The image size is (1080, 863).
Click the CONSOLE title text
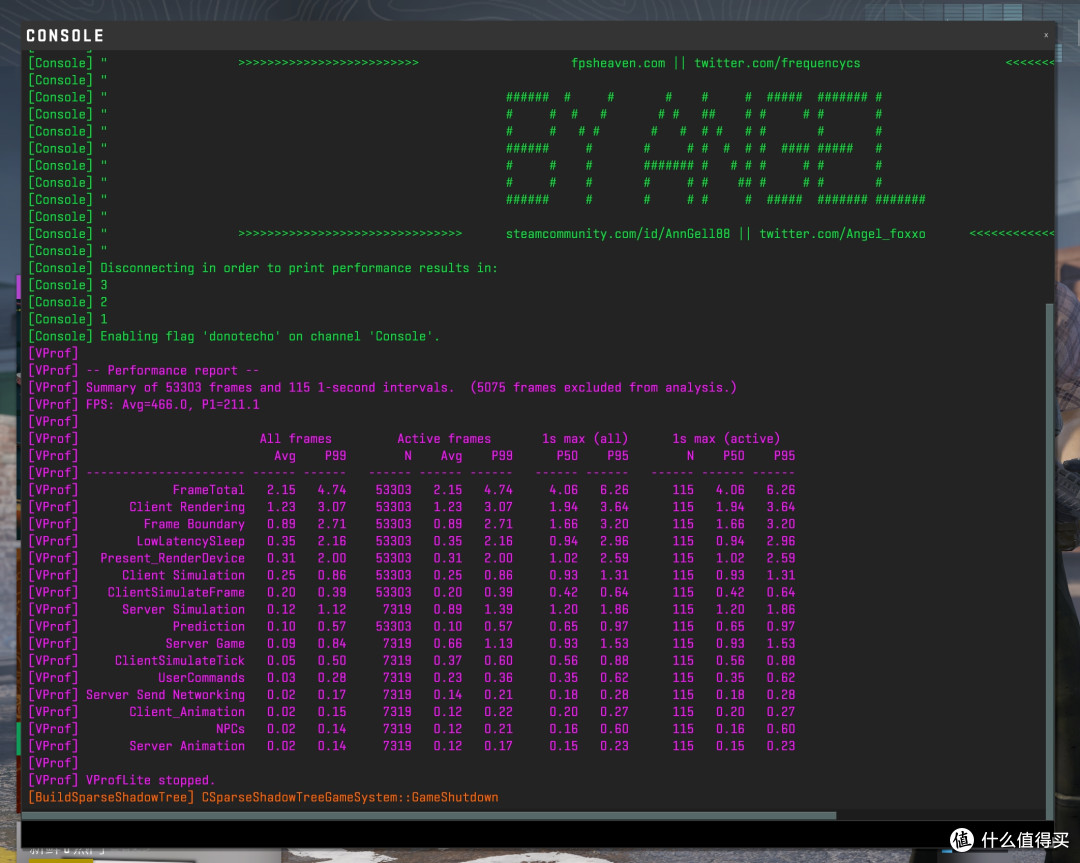tap(65, 36)
